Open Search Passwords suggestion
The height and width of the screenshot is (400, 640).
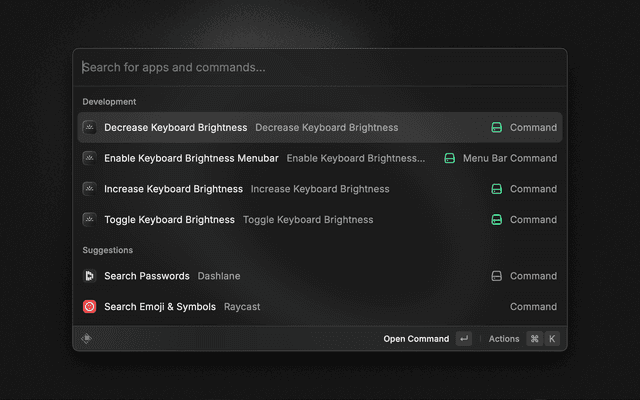point(146,276)
